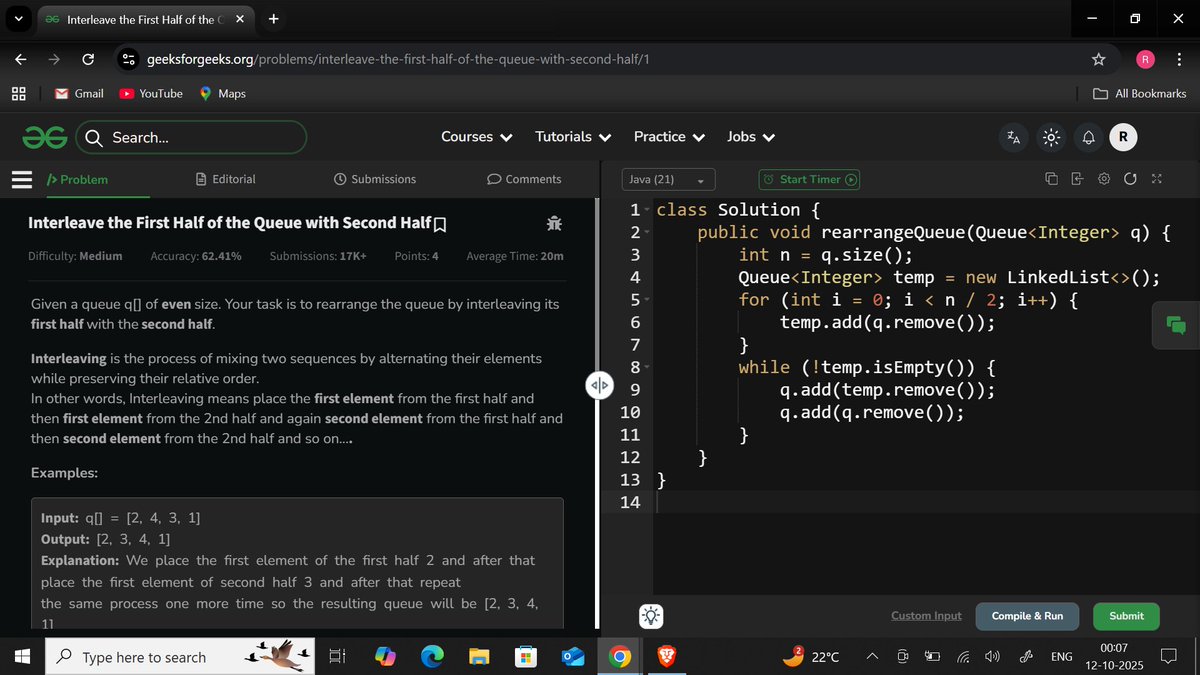Open the Gmail bookmark
Screen dimensions: 1200x675
pos(79,93)
